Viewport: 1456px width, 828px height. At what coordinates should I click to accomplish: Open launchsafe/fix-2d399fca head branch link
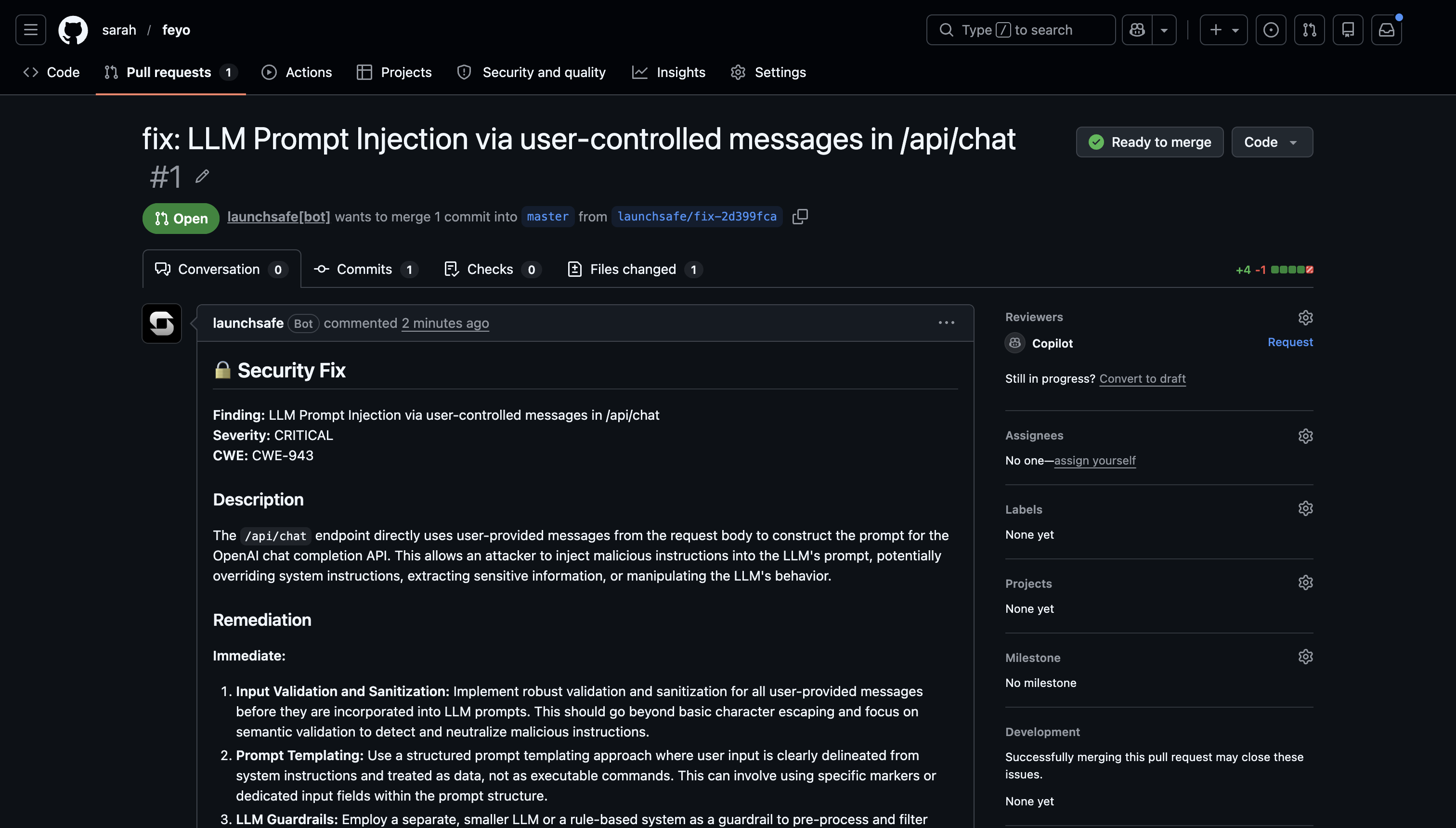pos(697,217)
